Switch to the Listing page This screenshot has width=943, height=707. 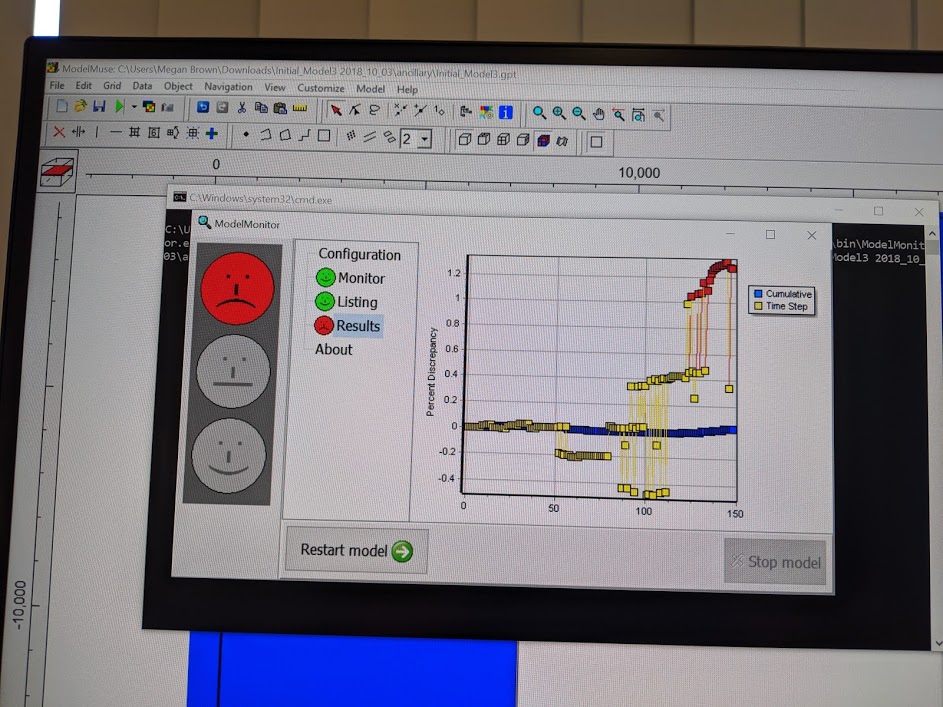tap(356, 301)
